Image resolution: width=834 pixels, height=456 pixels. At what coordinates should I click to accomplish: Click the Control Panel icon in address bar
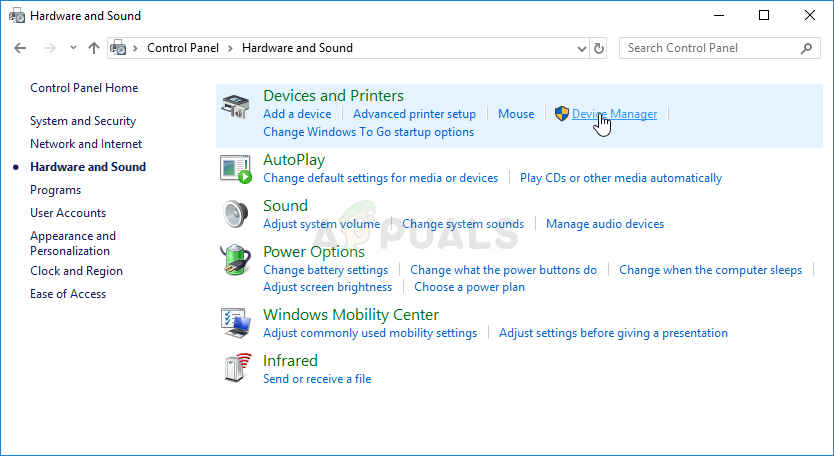[x=118, y=48]
